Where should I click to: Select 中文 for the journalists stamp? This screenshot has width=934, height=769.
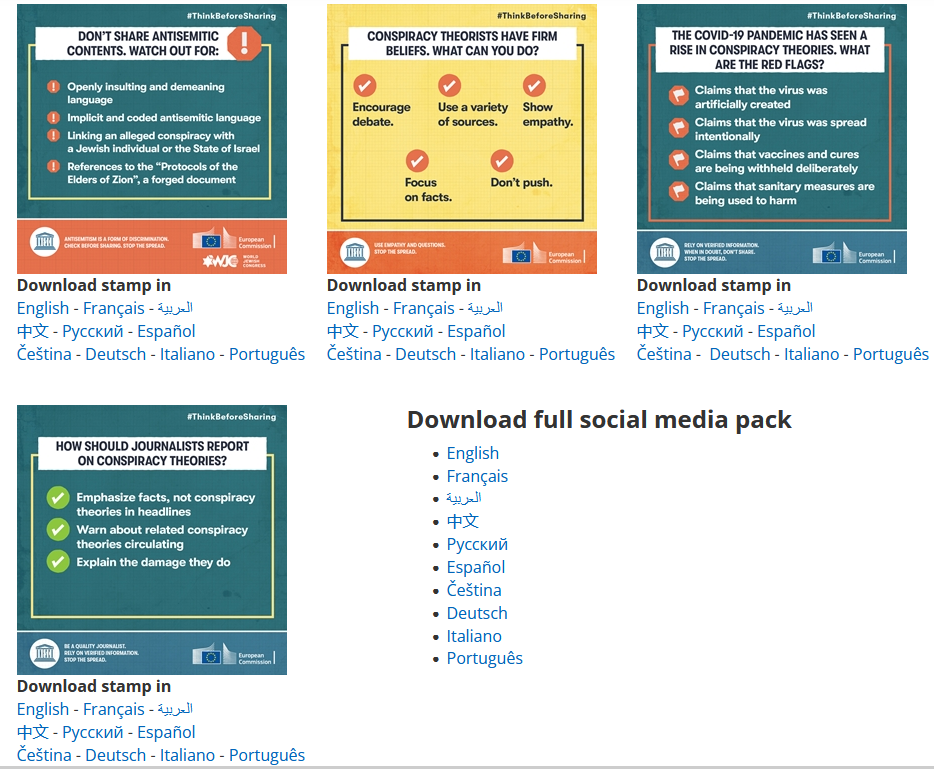click(33, 732)
